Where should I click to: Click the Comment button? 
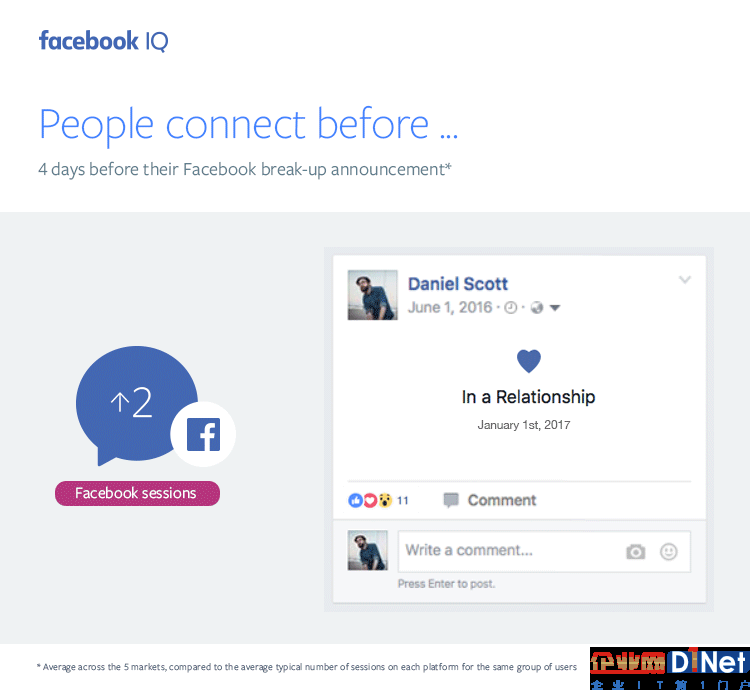[x=490, y=500]
